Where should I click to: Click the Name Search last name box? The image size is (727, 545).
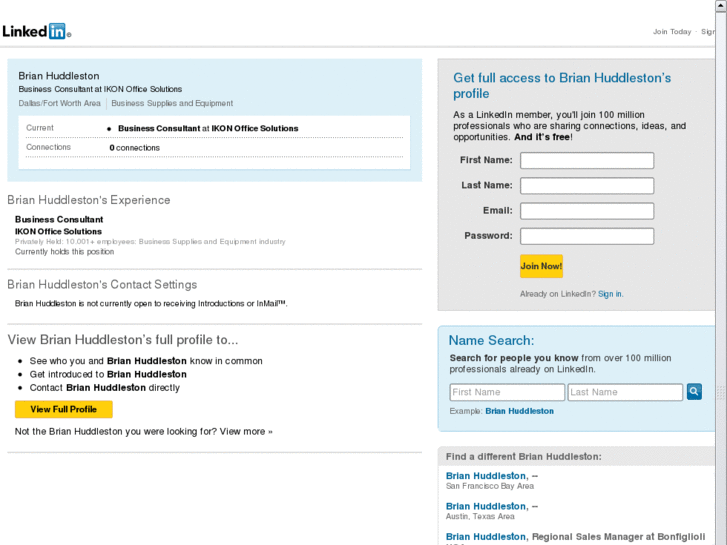click(625, 392)
